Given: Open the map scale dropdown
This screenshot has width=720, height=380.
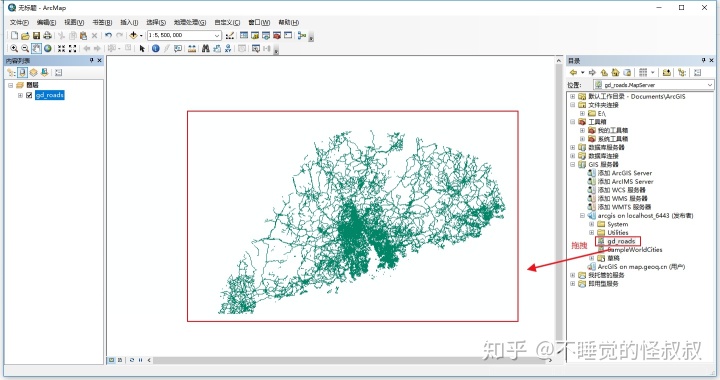Looking at the screenshot, I should tap(217, 35).
